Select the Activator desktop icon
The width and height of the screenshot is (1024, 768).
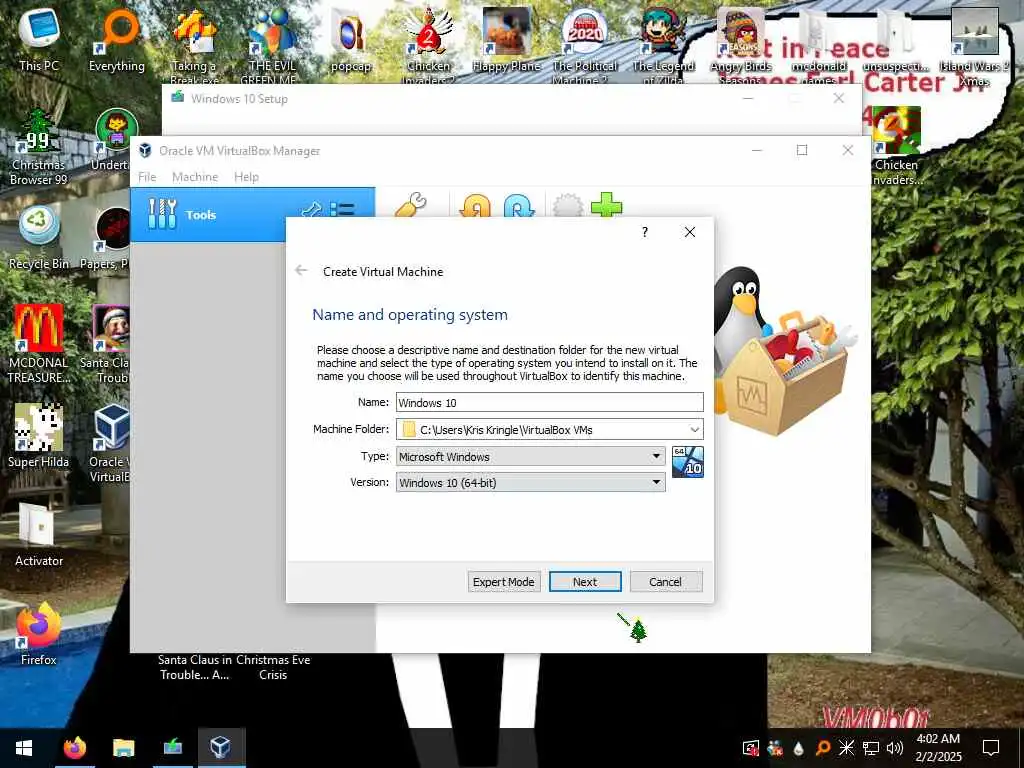tap(39, 536)
